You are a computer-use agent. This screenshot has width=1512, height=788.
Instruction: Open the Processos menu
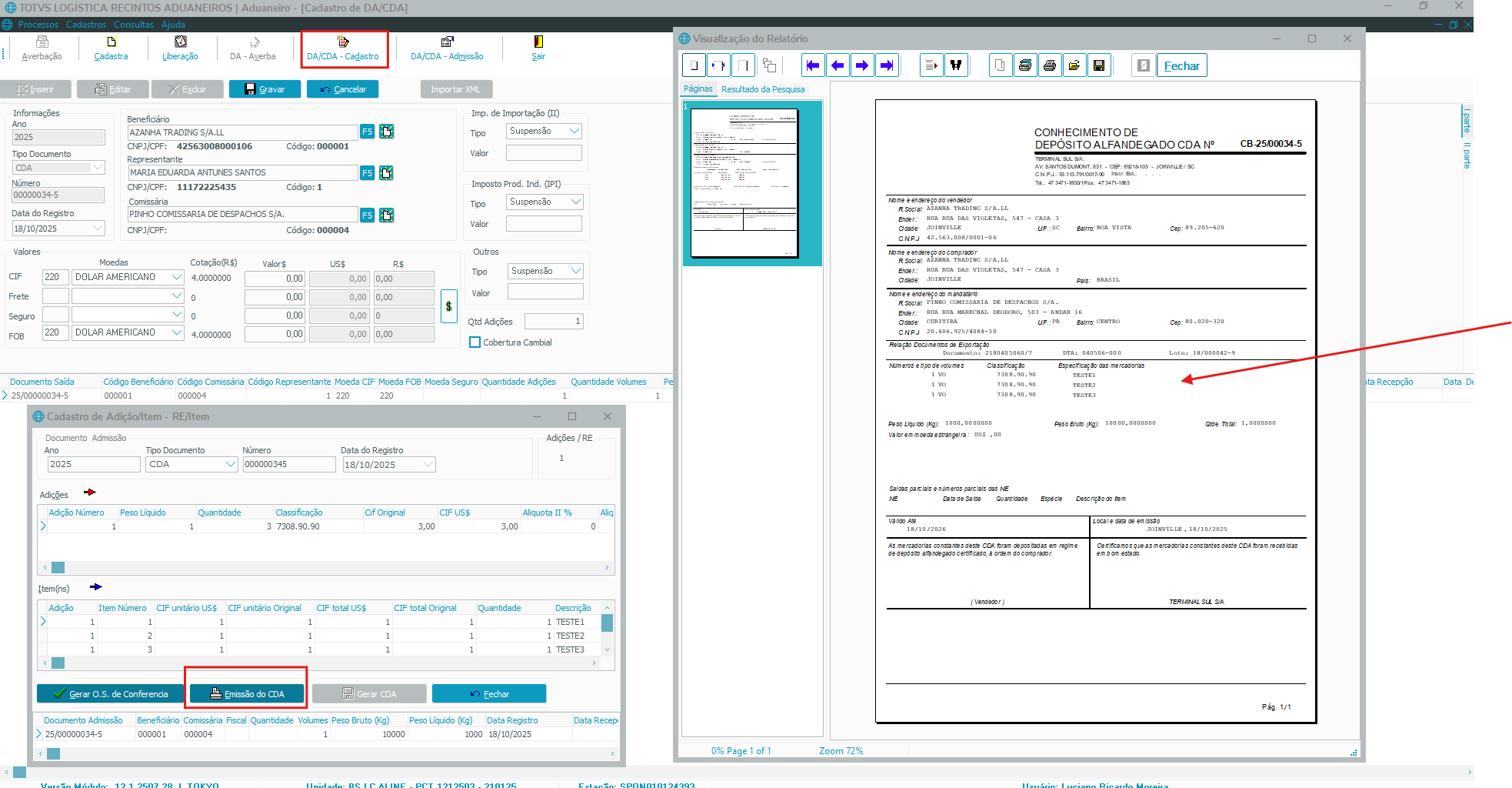tap(38, 25)
